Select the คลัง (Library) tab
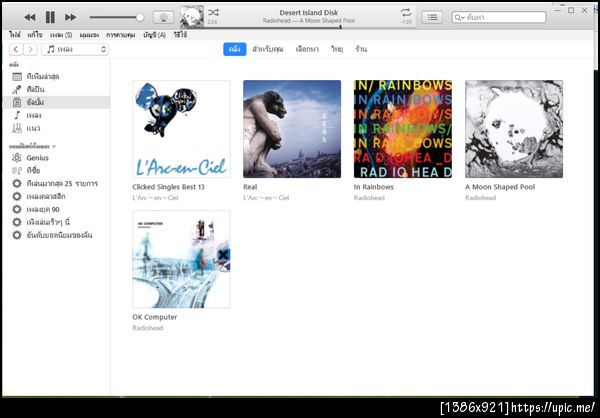Image resolution: width=600 pixels, height=418 pixels. point(235,49)
